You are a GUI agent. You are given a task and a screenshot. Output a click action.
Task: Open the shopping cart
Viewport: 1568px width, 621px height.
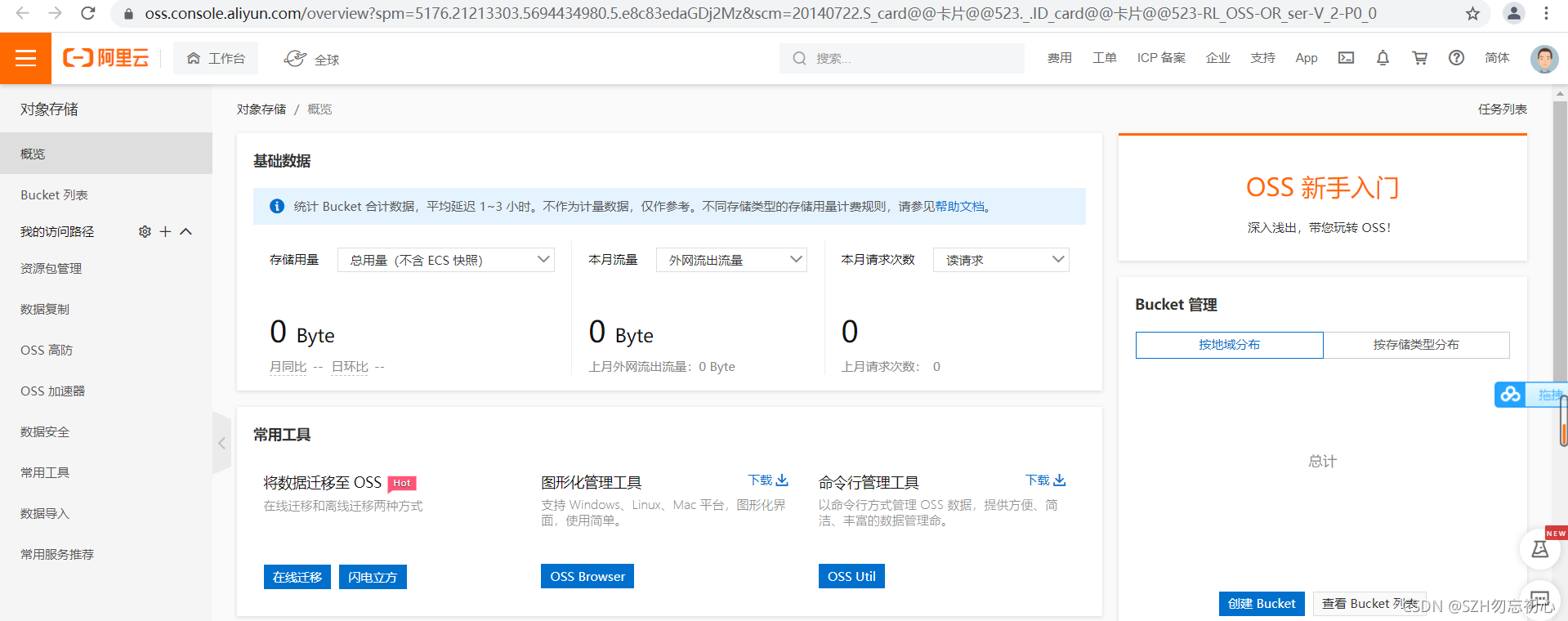point(1420,58)
